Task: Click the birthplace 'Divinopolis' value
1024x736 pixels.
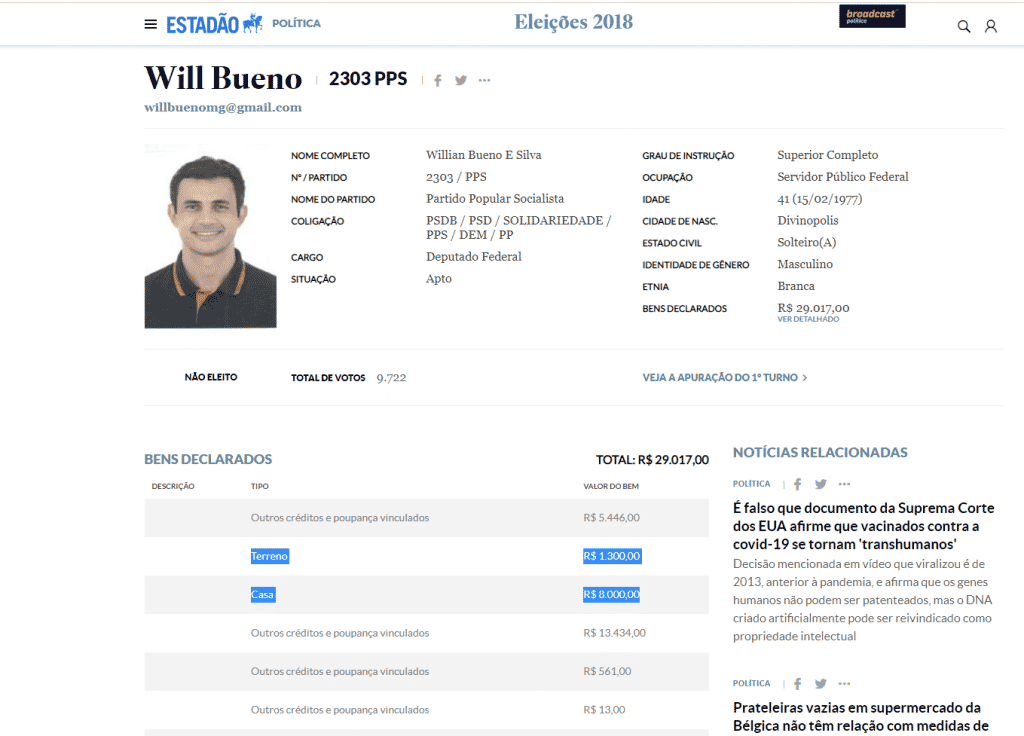Action: [808, 221]
